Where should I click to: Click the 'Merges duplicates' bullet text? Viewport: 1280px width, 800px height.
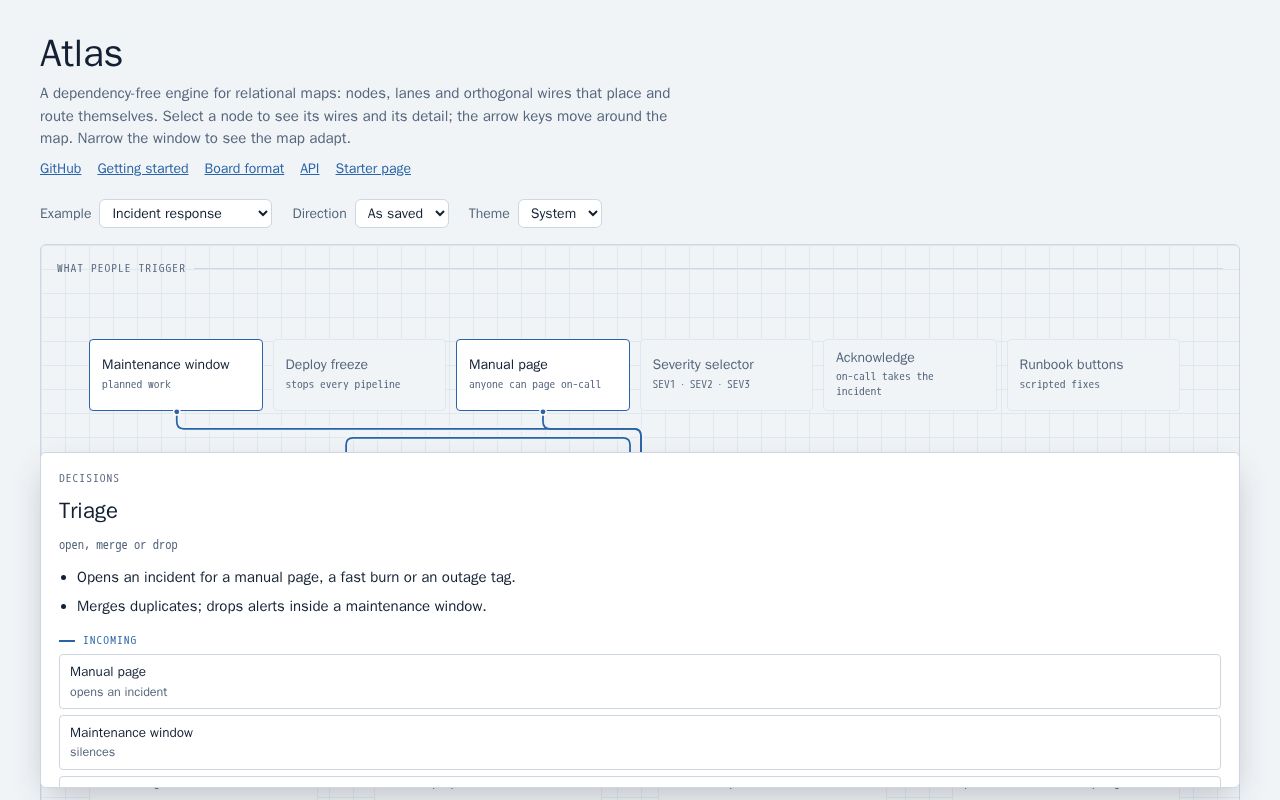282,606
